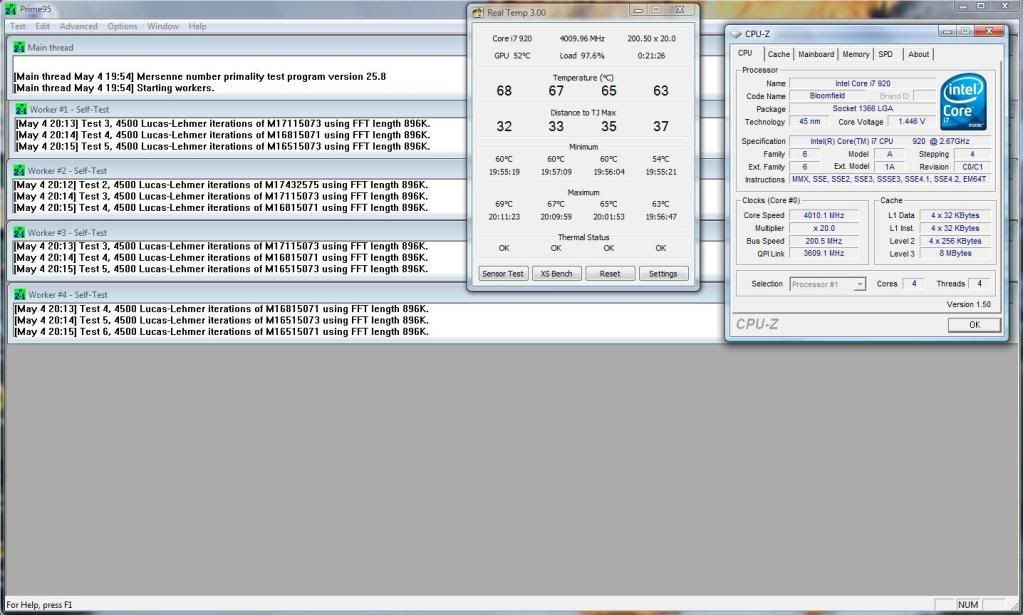
Task: Click the Worker #1 Self-Test window icon
Action: (x=21, y=109)
